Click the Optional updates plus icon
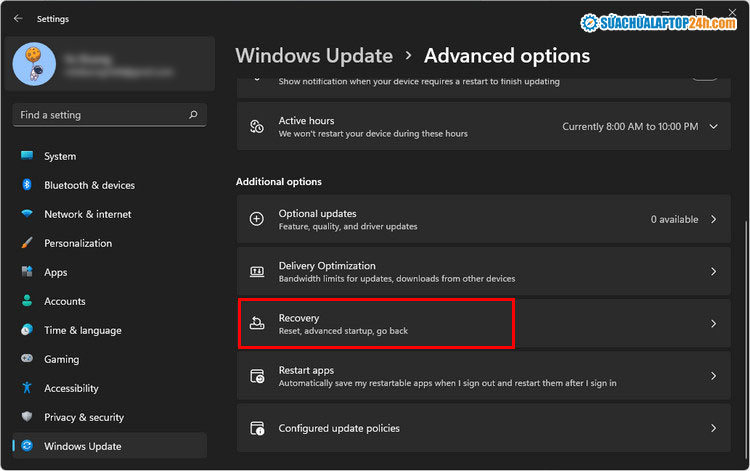This screenshot has height=471, width=750. tap(257, 219)
